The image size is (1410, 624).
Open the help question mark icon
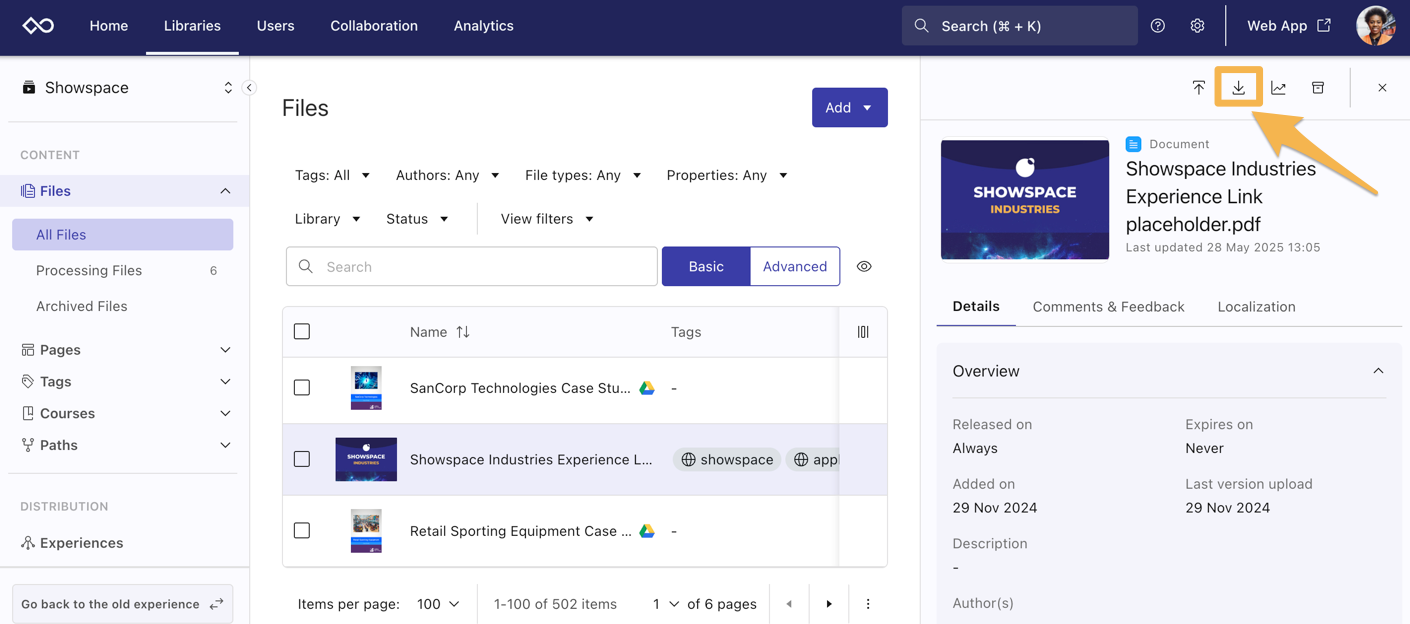coord(1158,26)
